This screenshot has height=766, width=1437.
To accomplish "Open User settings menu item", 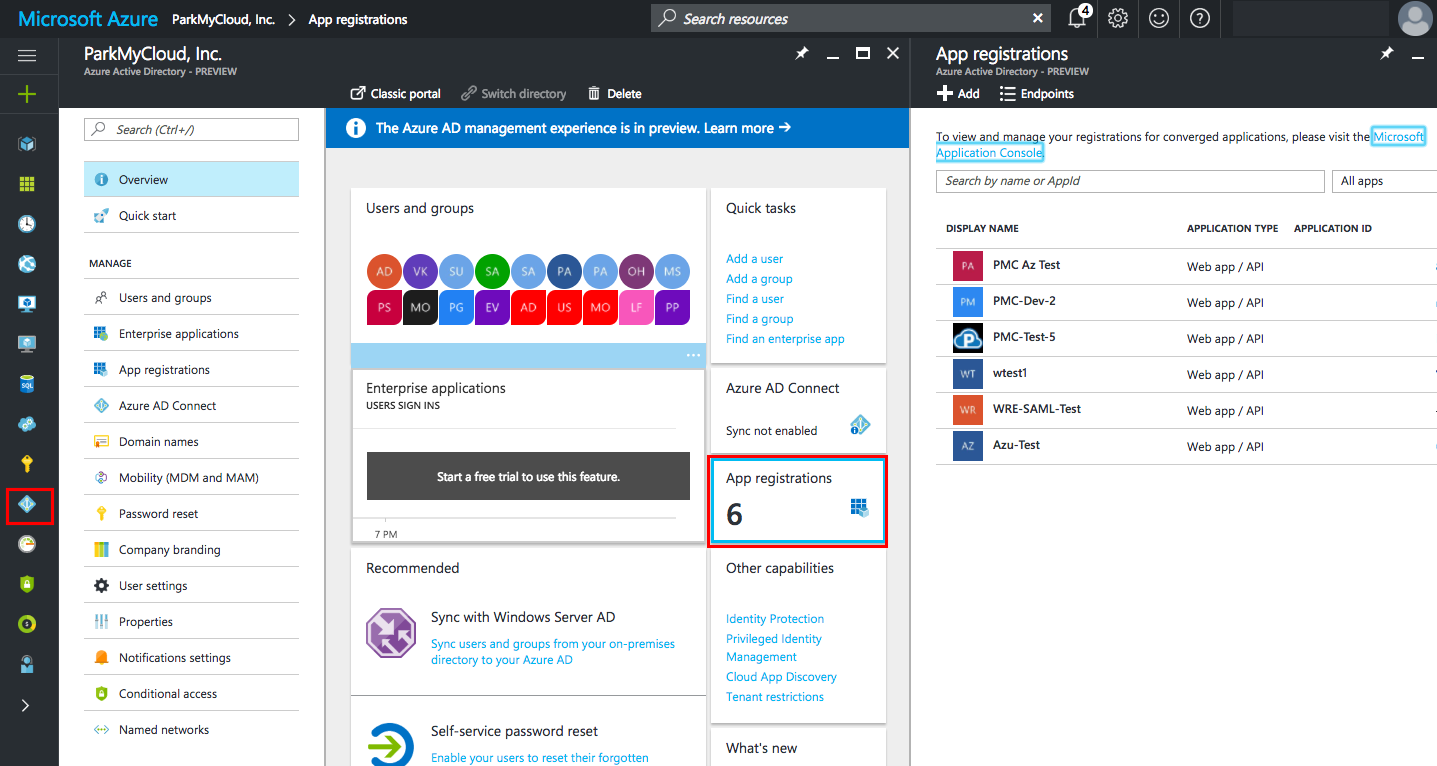I will click(x=191, y=586).
